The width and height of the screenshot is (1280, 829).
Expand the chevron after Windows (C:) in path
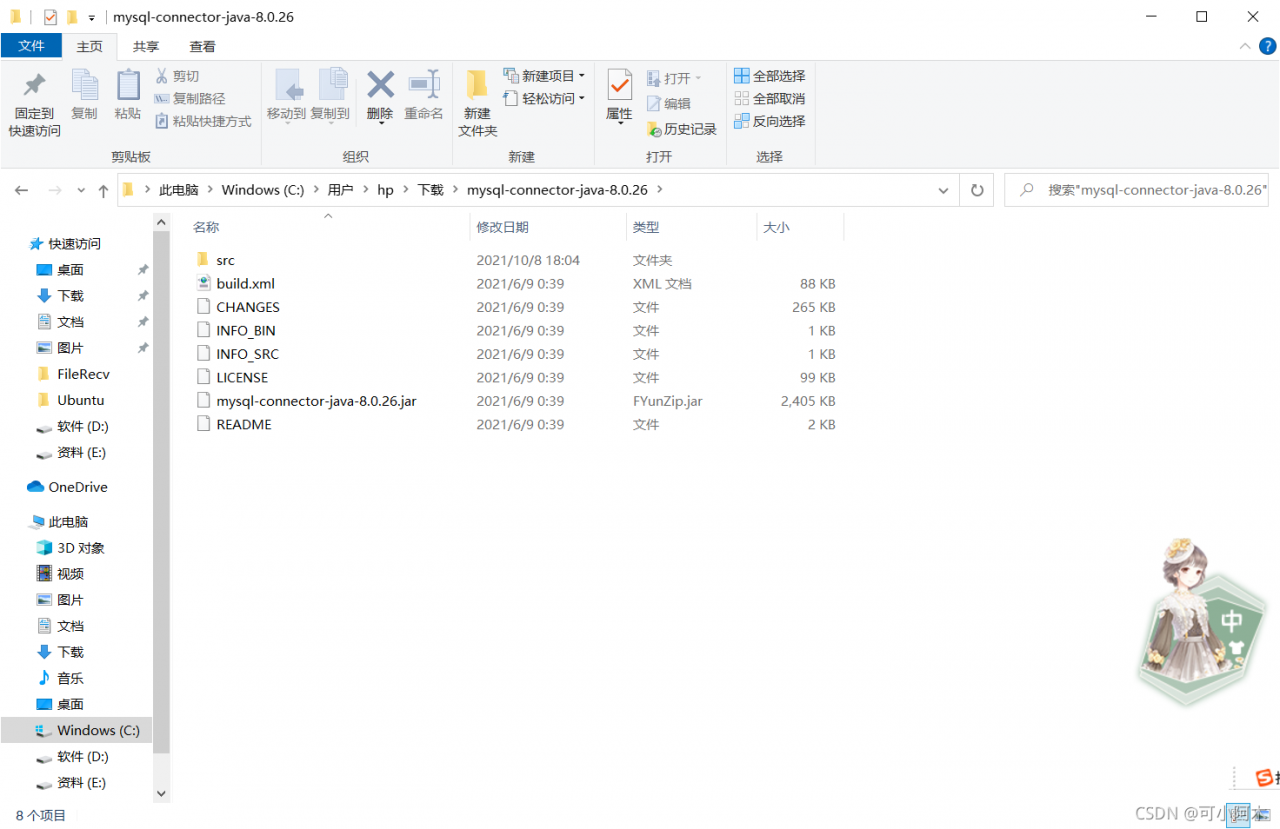pyautogui.click(x=316, y=190)
